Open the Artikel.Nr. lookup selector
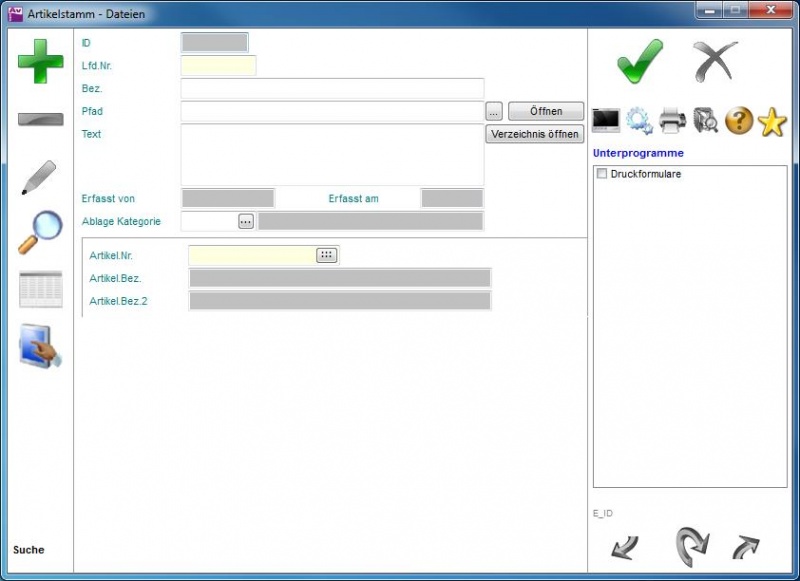 [327, 255]
